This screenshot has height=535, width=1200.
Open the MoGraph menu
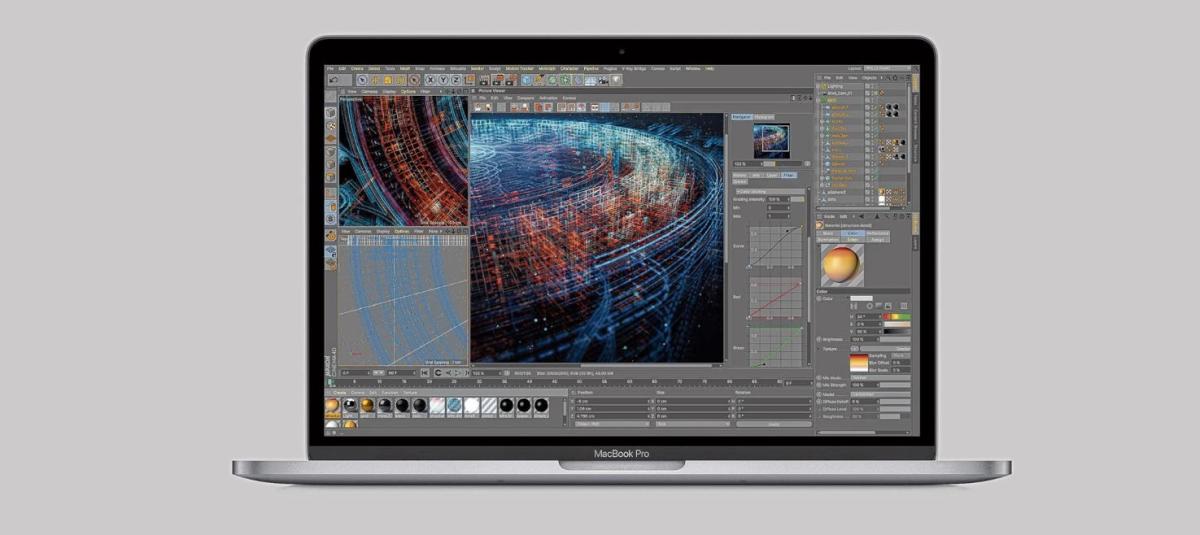tap(546, 68)
